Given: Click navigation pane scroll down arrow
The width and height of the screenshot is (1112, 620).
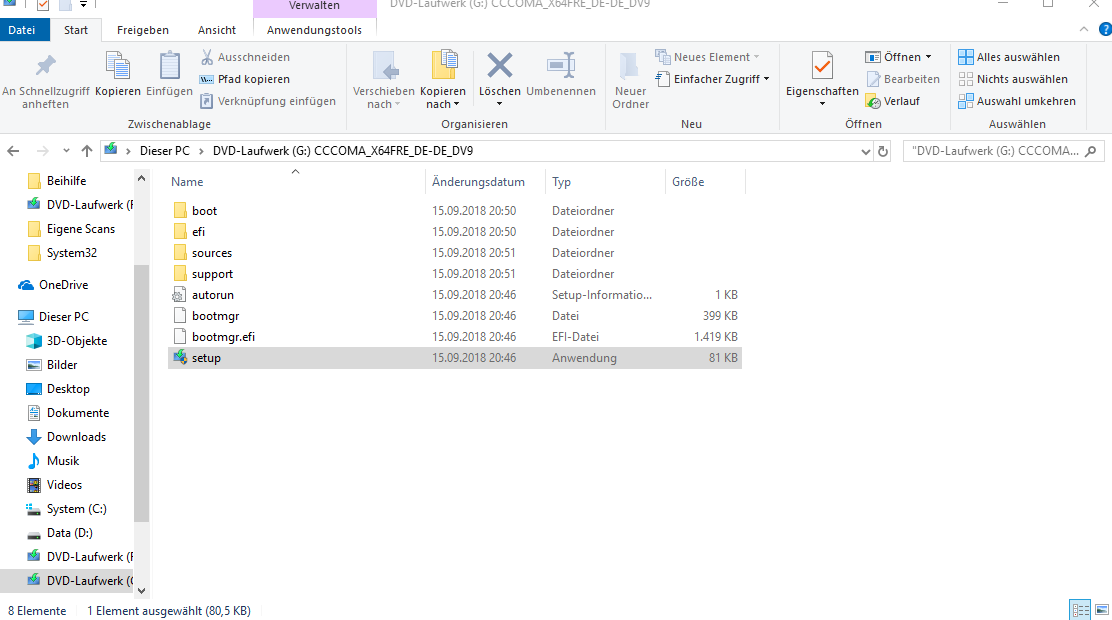Looking at the screenshot, I should coord(141,590).
